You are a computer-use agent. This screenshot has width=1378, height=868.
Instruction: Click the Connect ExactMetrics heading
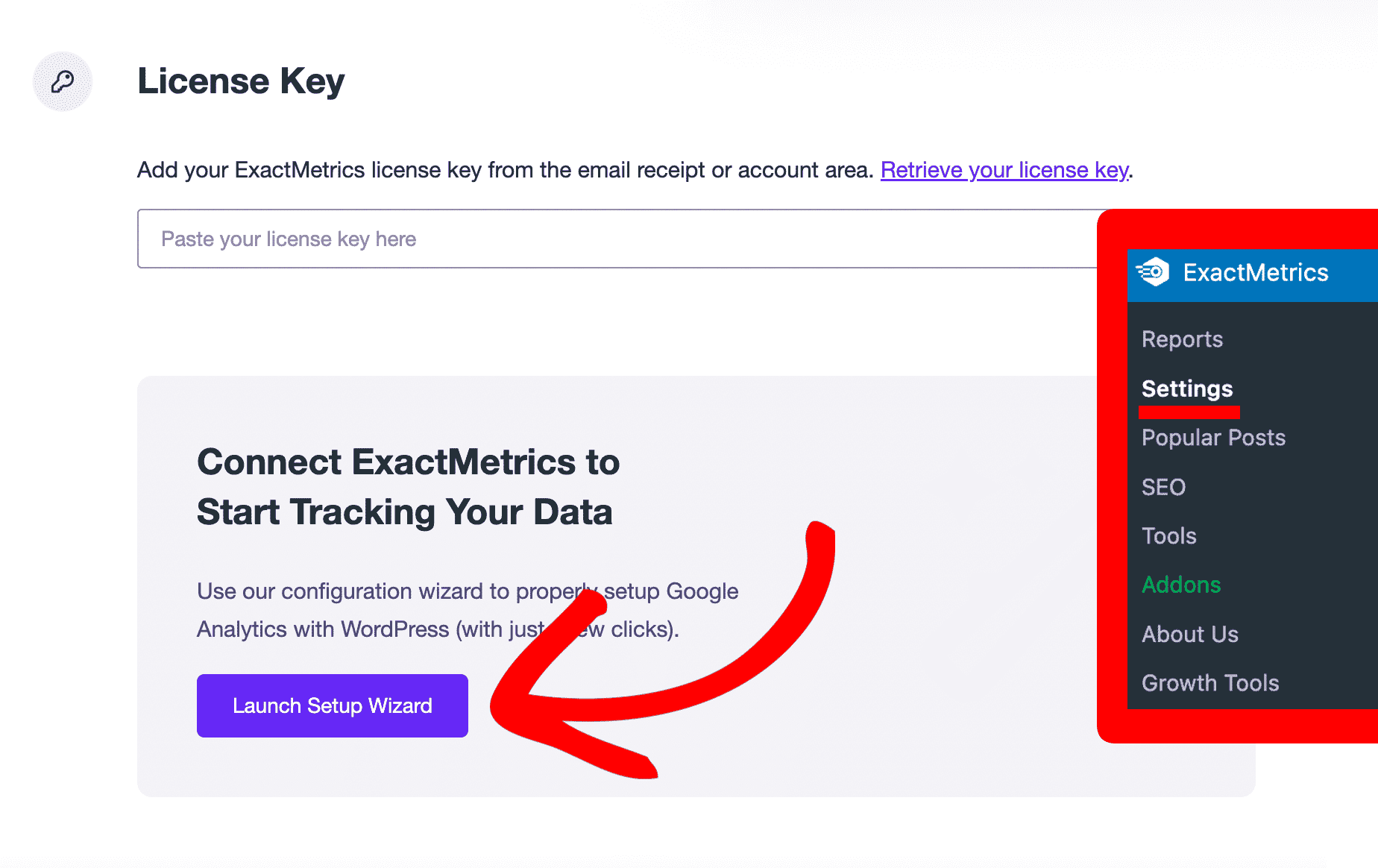[408, 487]
